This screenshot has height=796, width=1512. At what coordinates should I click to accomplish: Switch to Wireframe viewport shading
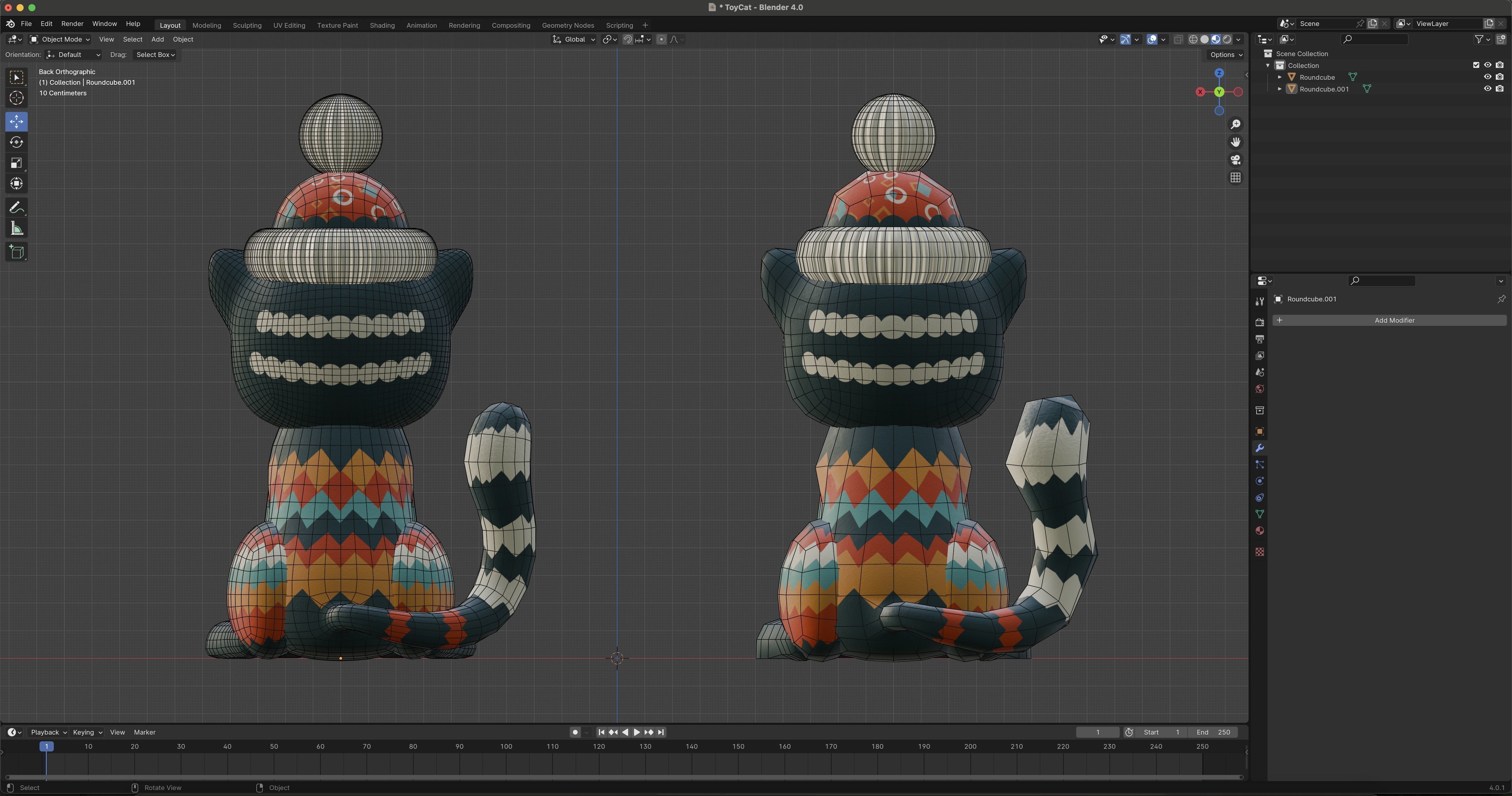tap(1193, 39)
